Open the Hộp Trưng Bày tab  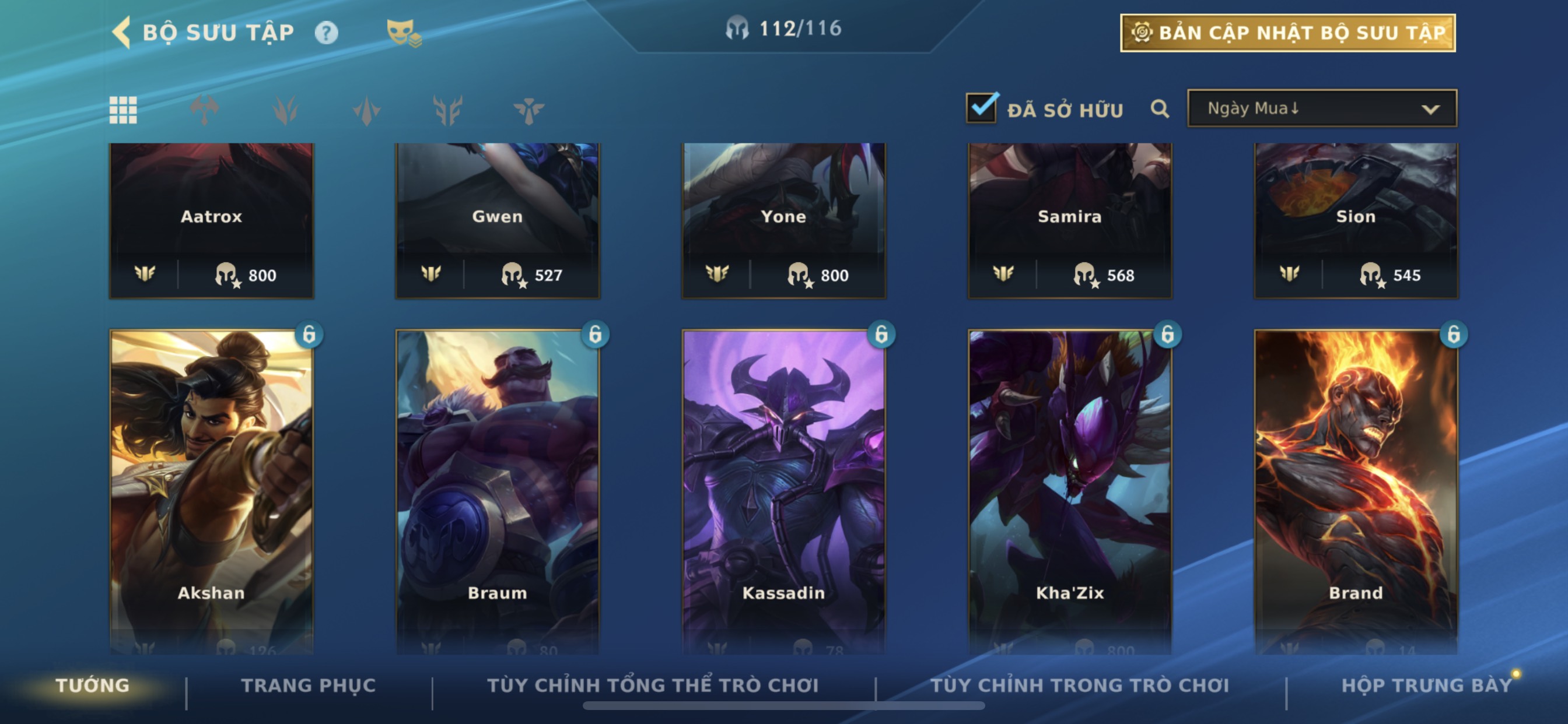click(x=1426, y=685)
